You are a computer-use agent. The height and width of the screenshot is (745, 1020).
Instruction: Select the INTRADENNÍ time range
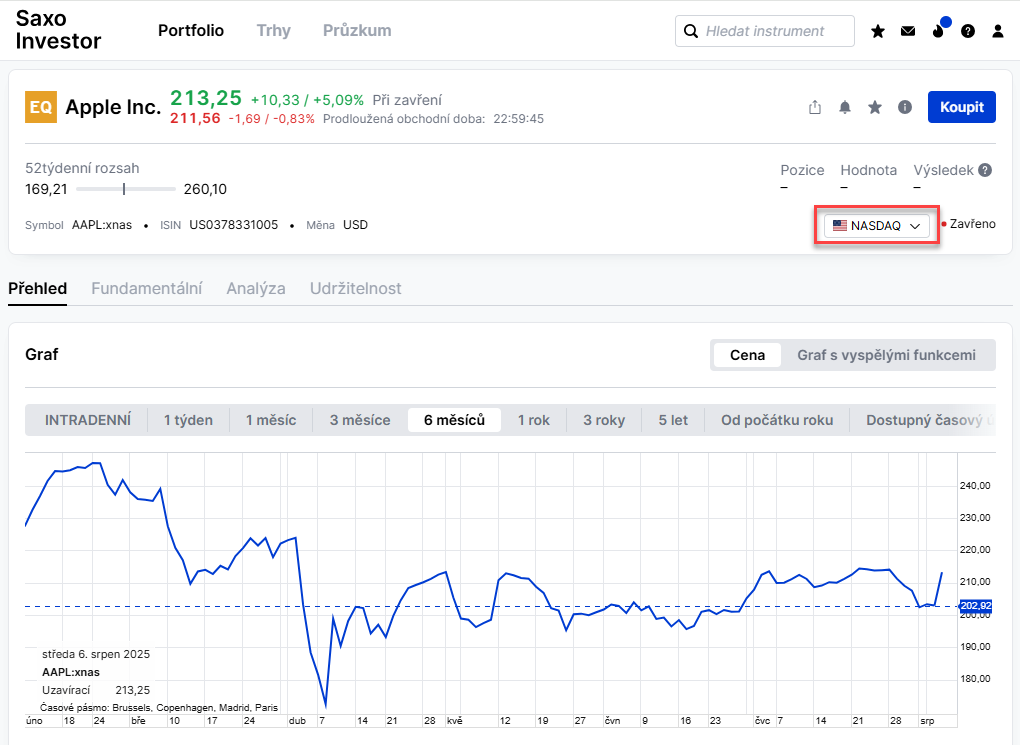click(x=88, y=420)
